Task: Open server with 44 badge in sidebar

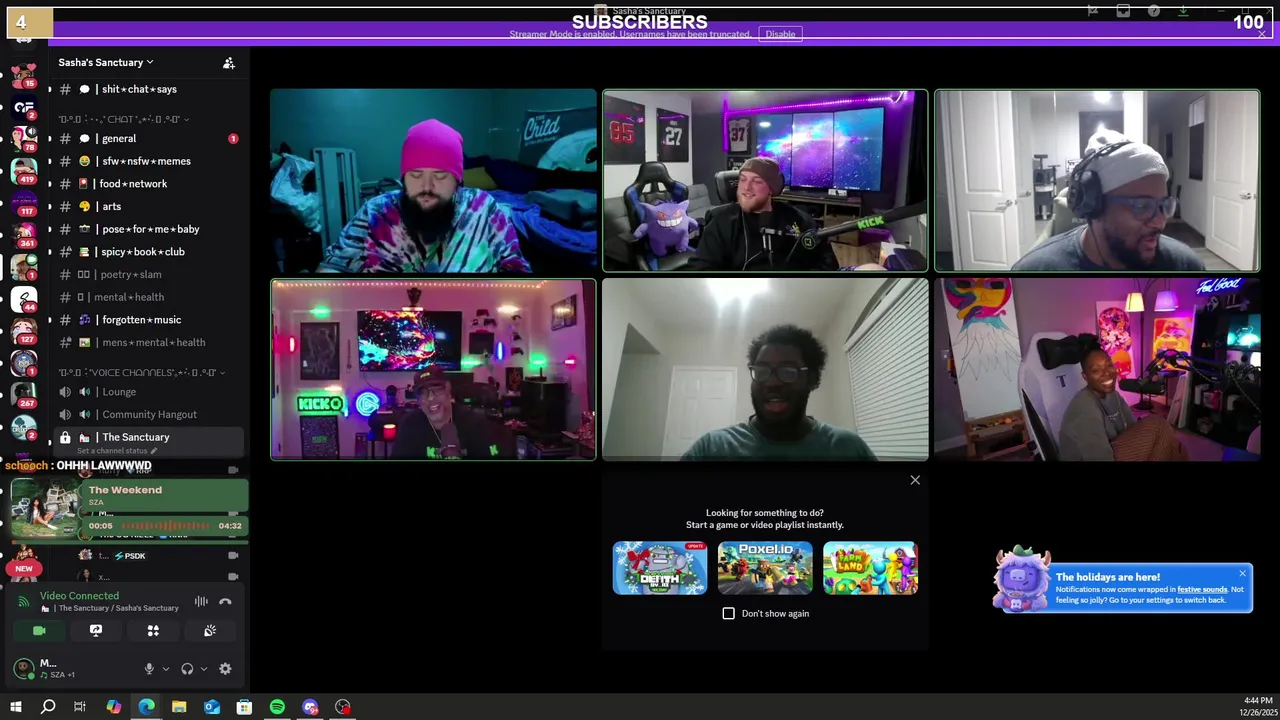Action: tap(24, 299)
